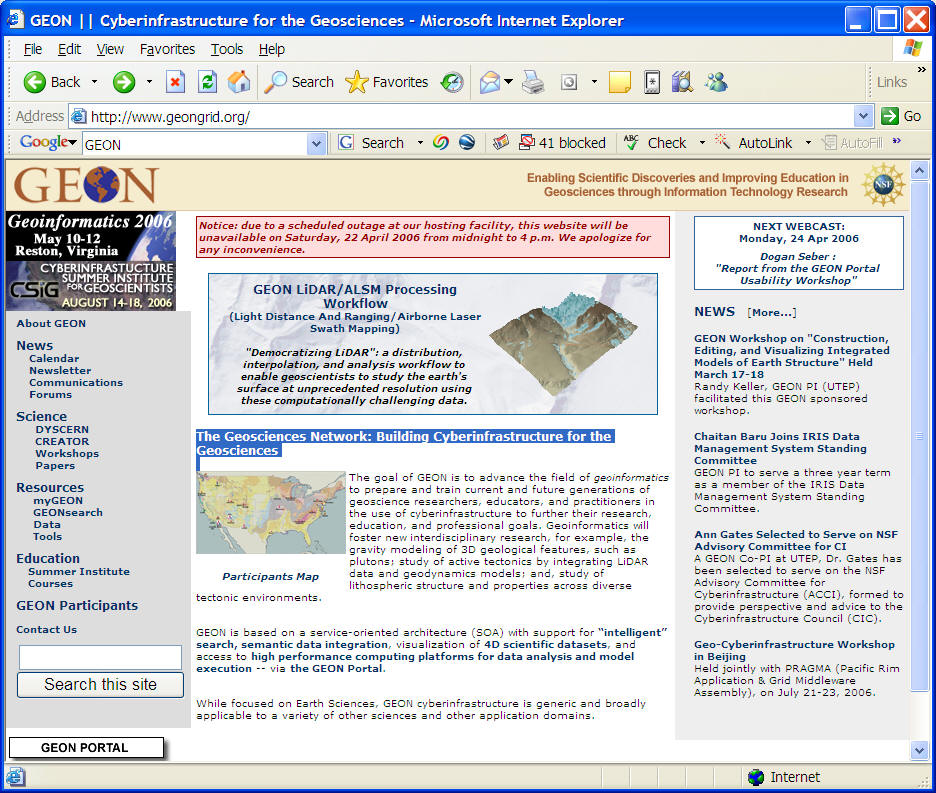
Task: Click the 41 blocked popup blocker icon
Action: point(526,143)
